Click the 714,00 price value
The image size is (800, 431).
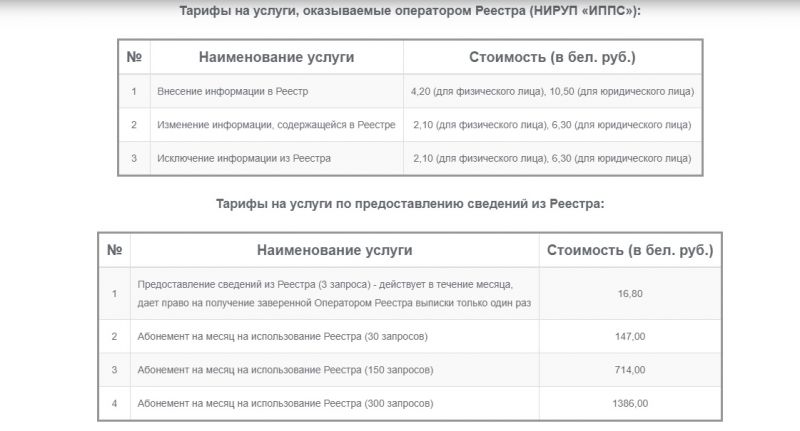click(x=630, y=370)
